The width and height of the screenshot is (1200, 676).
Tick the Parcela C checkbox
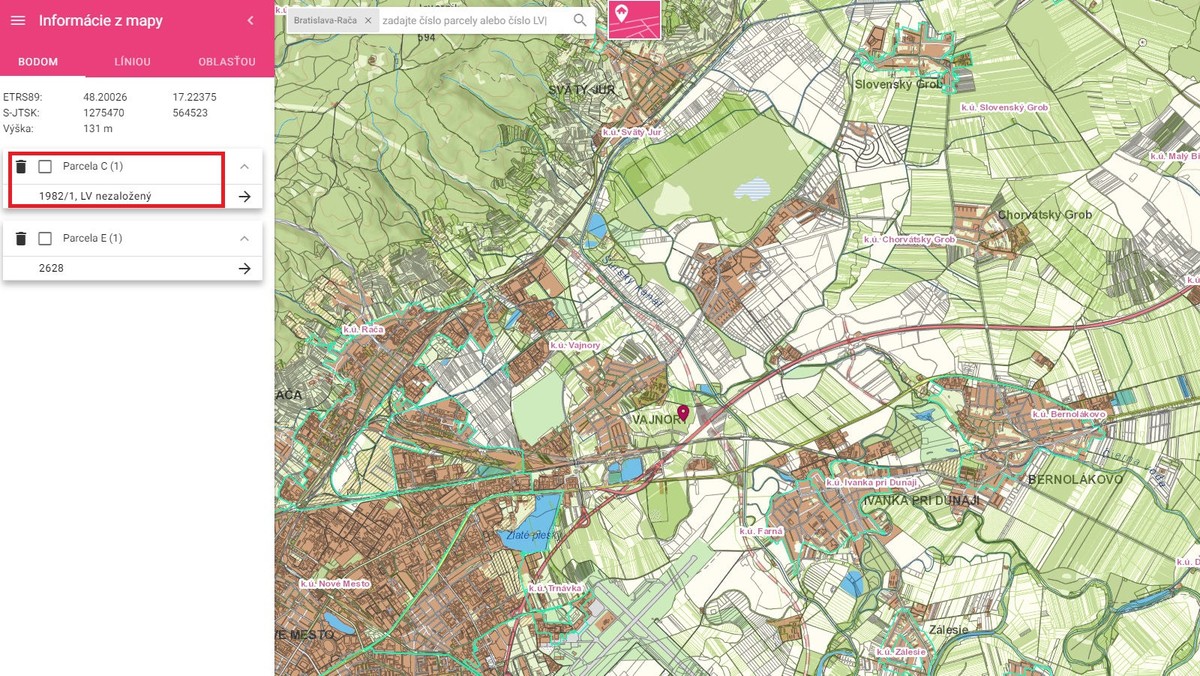[x=45, y=166]
